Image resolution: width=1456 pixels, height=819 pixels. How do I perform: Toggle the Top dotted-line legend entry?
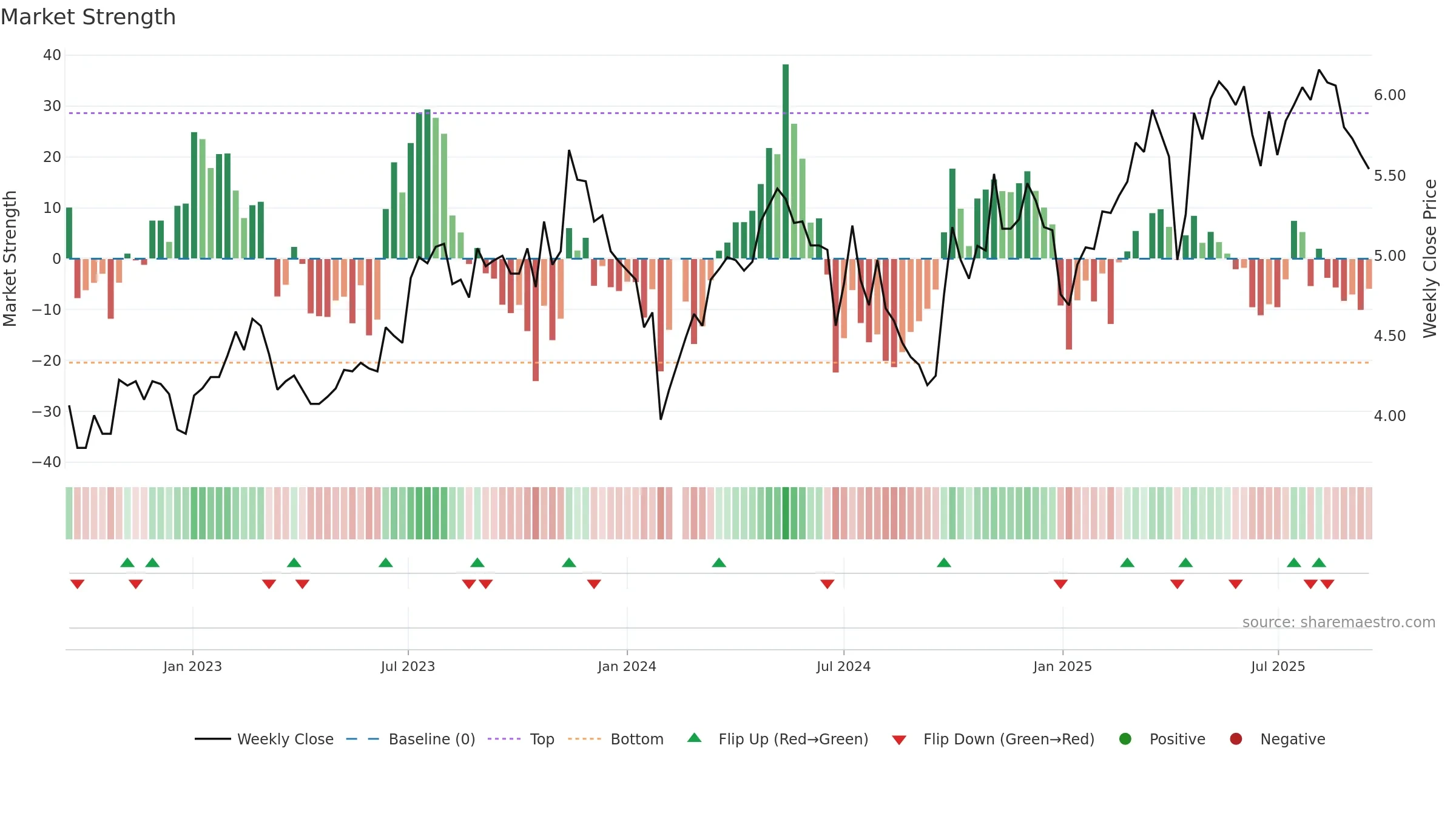(521, 739)
